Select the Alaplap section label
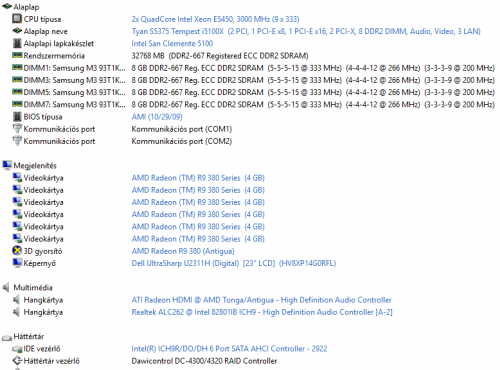Viewport: 500px width, 370px height. point(26,7)
